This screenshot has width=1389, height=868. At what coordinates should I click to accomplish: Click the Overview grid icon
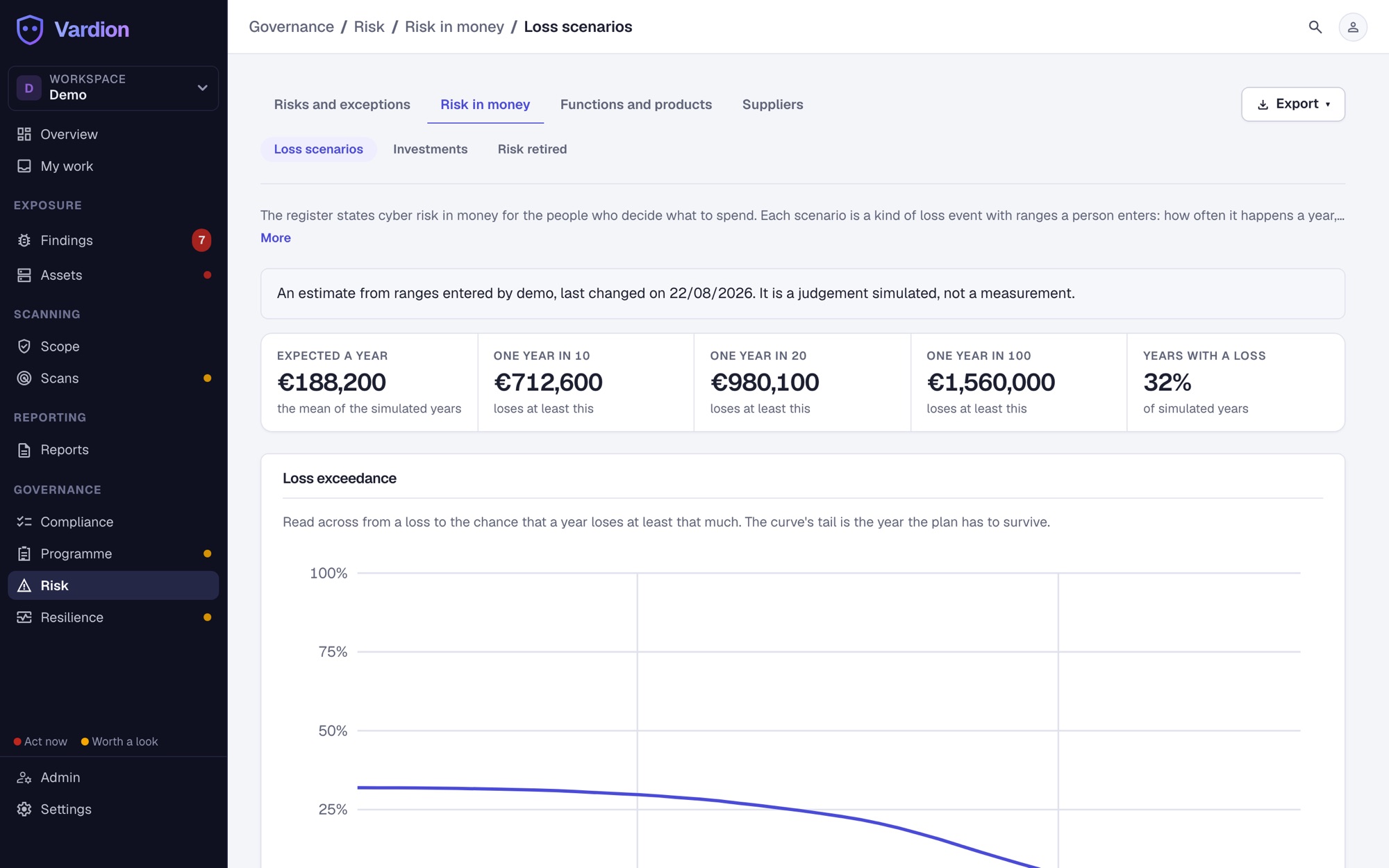(x=24, y=134)
